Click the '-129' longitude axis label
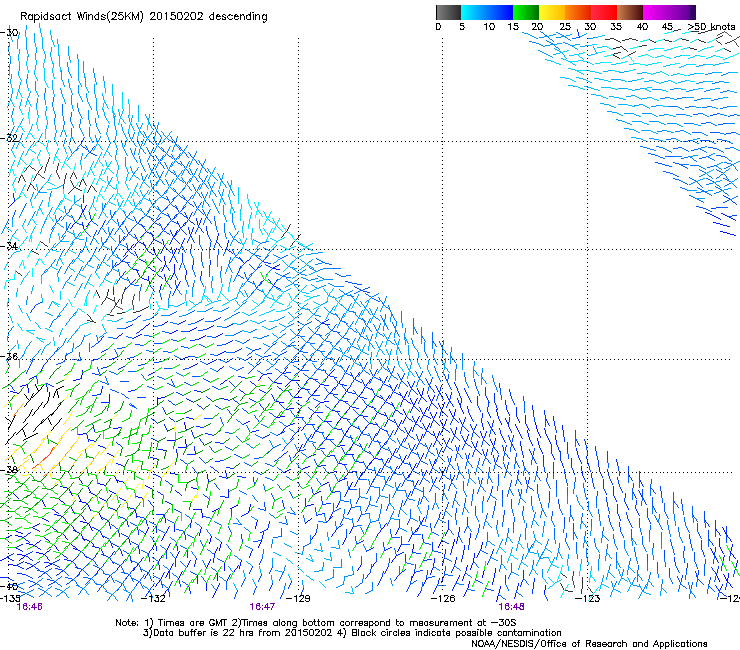This screenshot has height=650, width=740. (x=298, y=599)
